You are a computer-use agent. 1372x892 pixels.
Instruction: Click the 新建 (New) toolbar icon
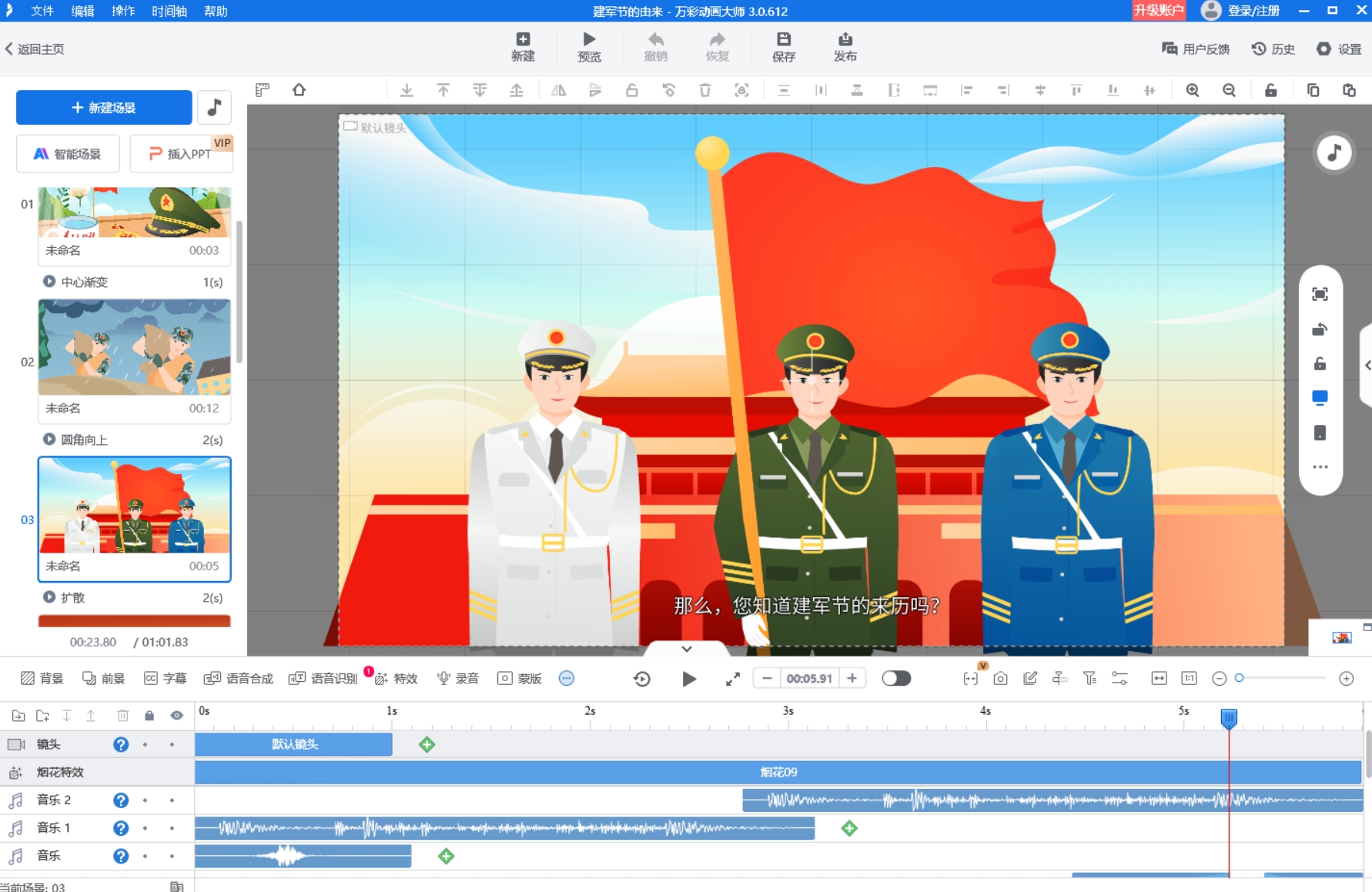[x=523, y=47]
